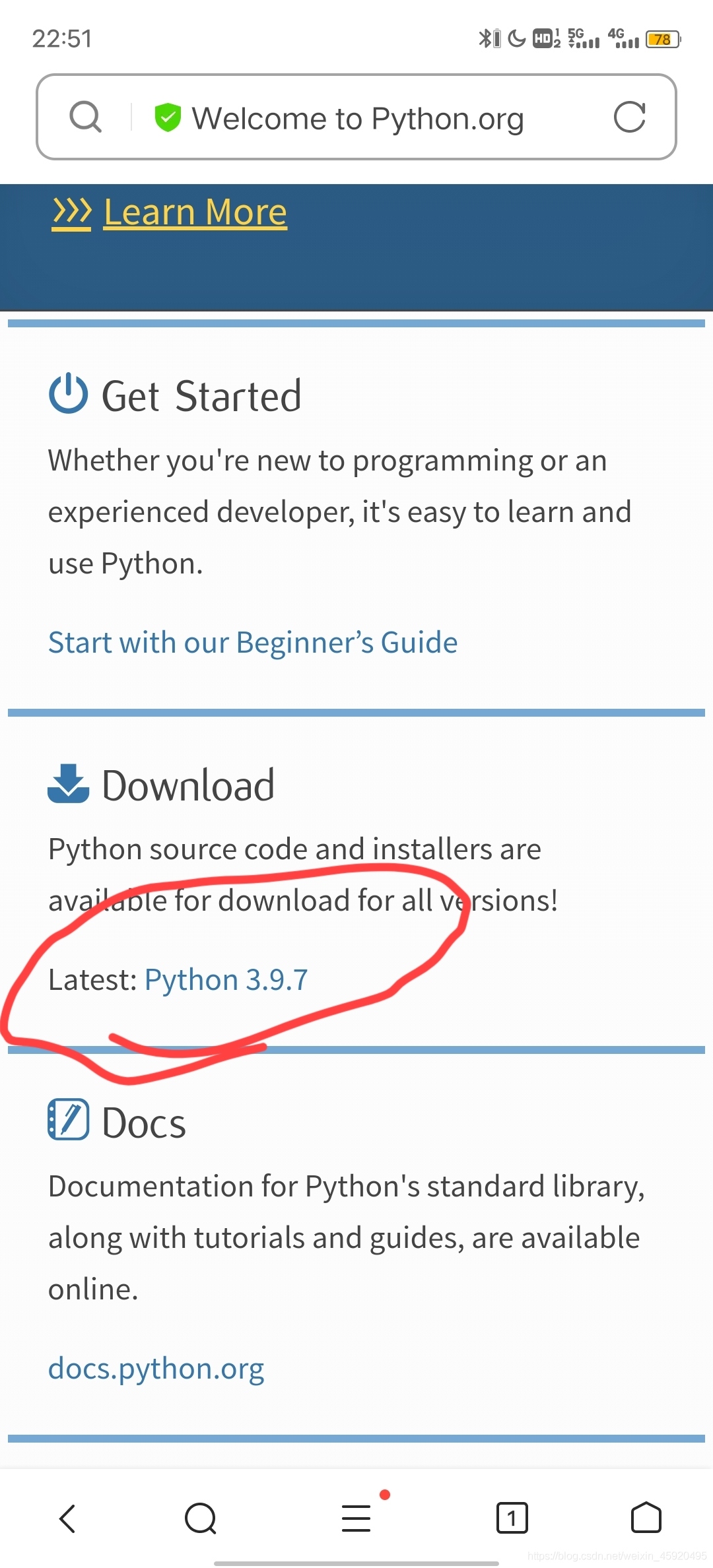Viewport: 713px width, 1568px height.
Task: Go to browser home page icon
Action: 646,1518
